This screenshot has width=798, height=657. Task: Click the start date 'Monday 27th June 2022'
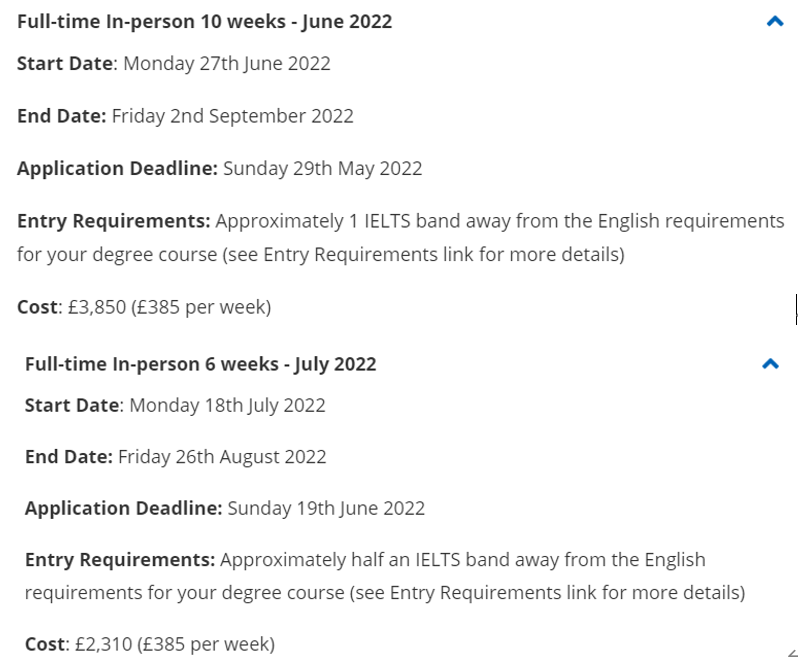pos(227,64)
